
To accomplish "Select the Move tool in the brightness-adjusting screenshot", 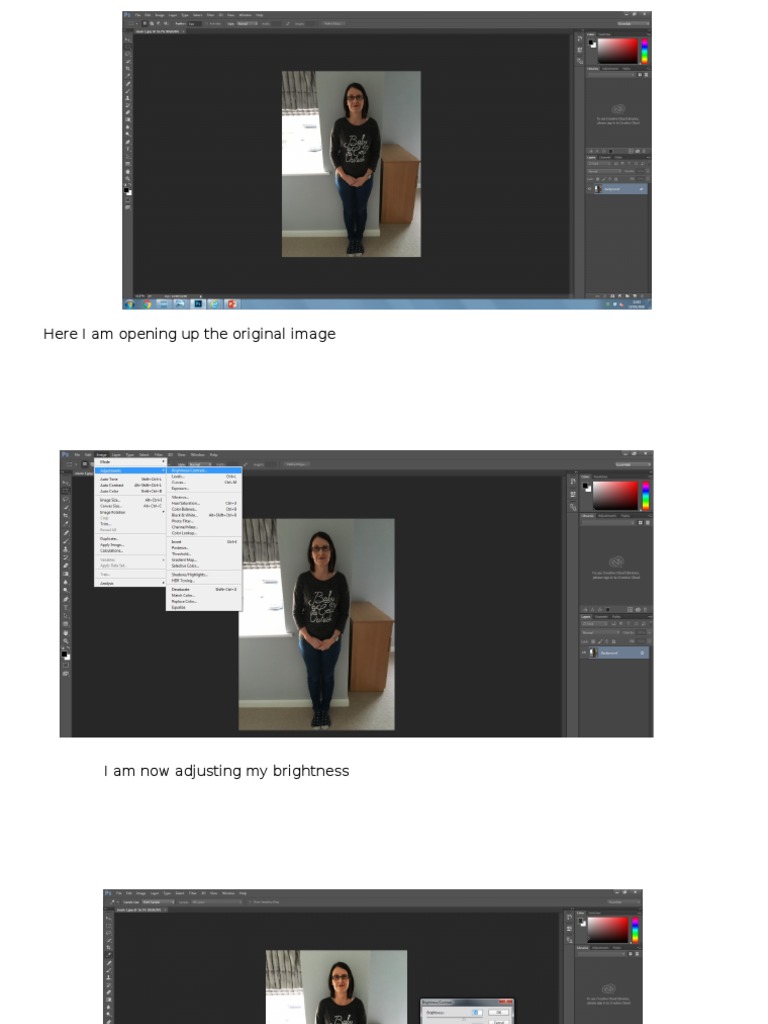I will [65, 482].
